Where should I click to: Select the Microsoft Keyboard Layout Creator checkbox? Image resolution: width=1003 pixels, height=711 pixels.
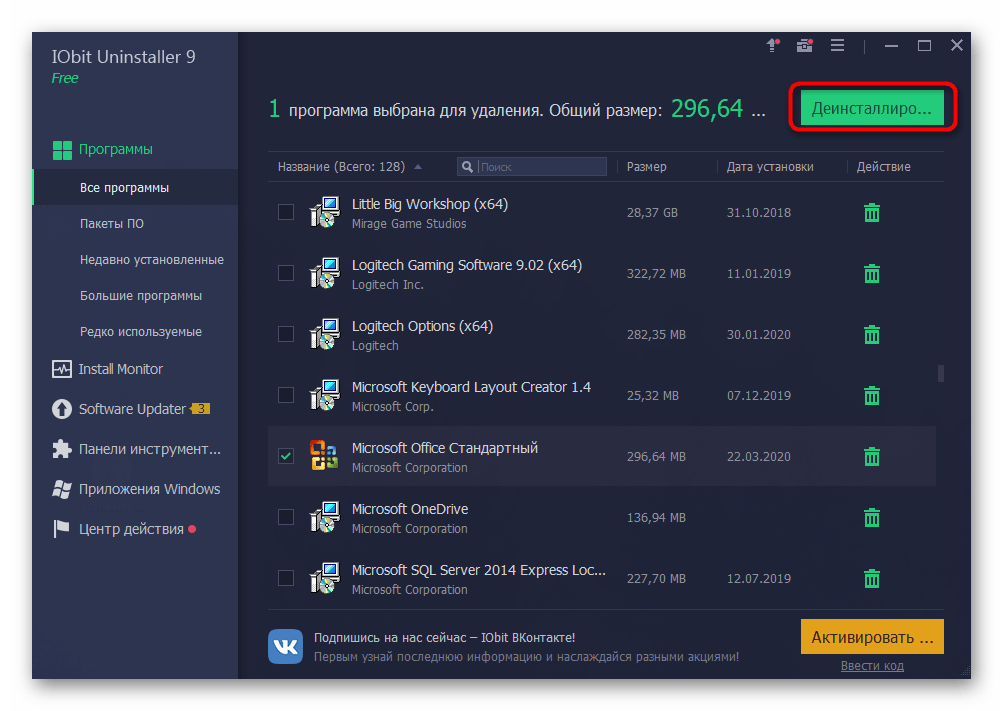coord(286,395)
